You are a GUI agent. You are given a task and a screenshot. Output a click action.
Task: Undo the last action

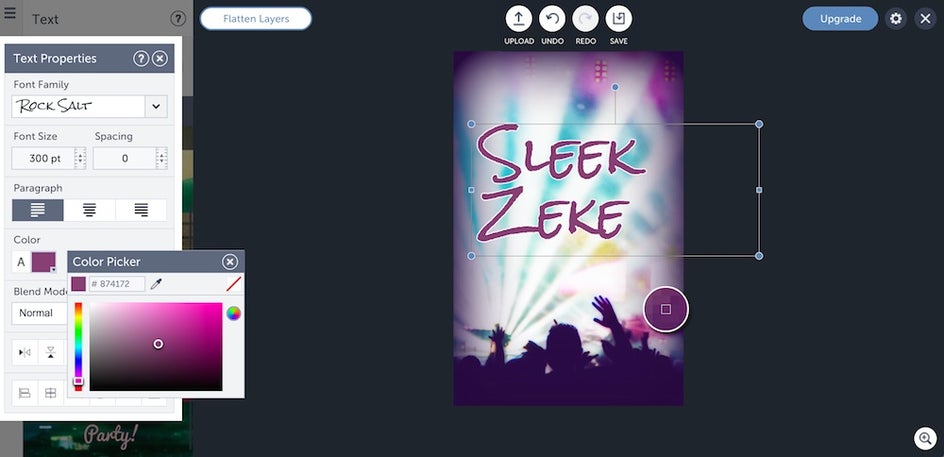pos(552,19)
